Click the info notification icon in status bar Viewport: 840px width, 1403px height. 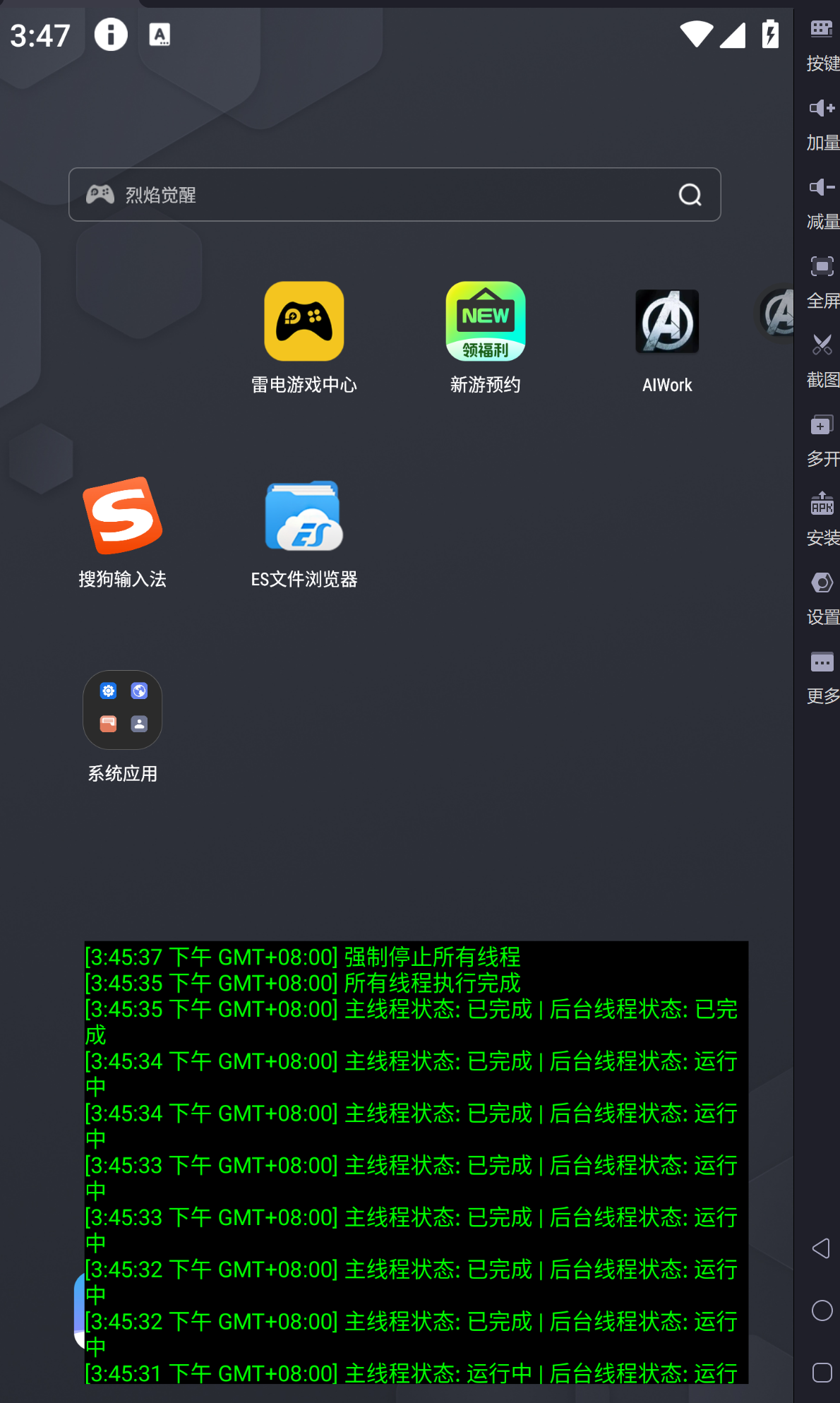(x=111, y=35)
